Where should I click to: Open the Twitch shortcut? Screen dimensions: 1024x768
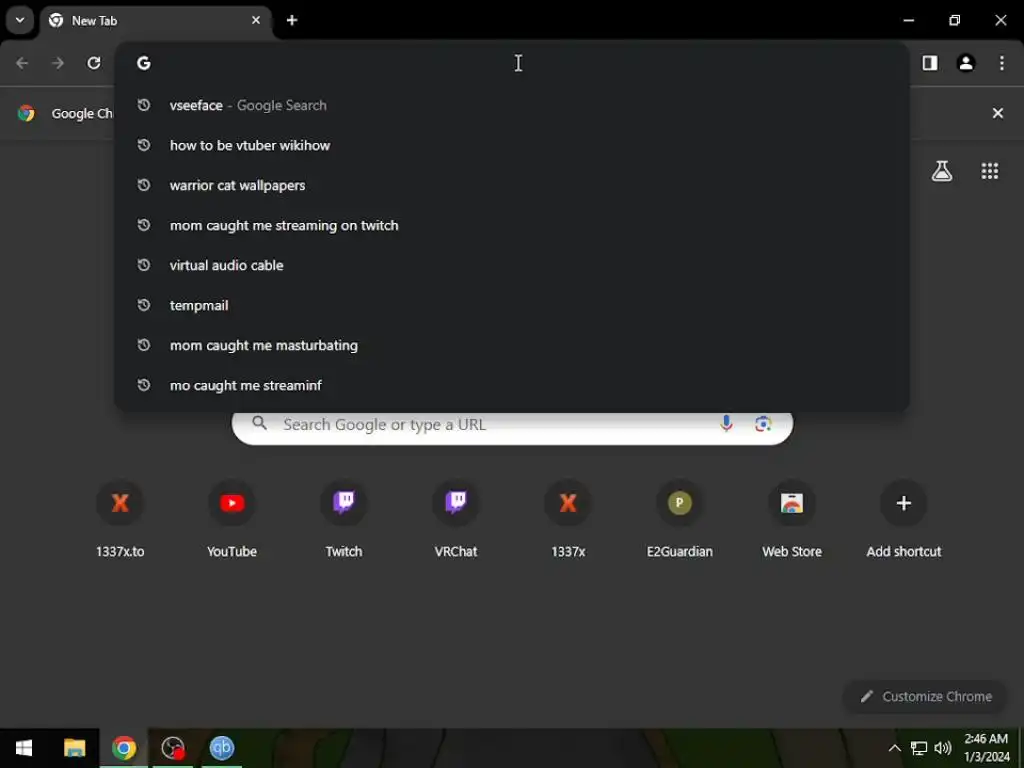click(x=344, y=519)
